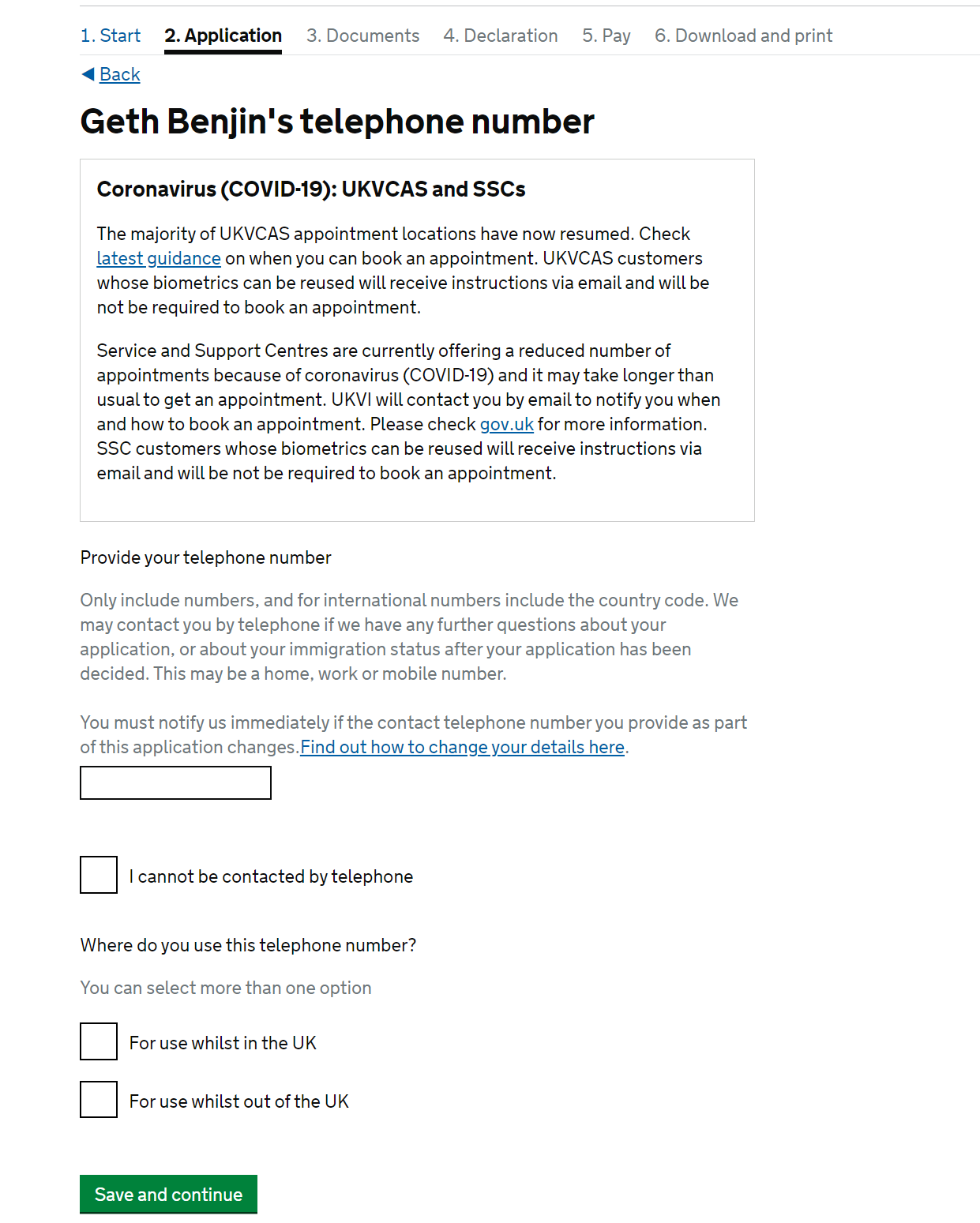Click the Back arrow icon
This screenshot has height=1223, width=980.
pyautogui.click(x=88, y=74)
